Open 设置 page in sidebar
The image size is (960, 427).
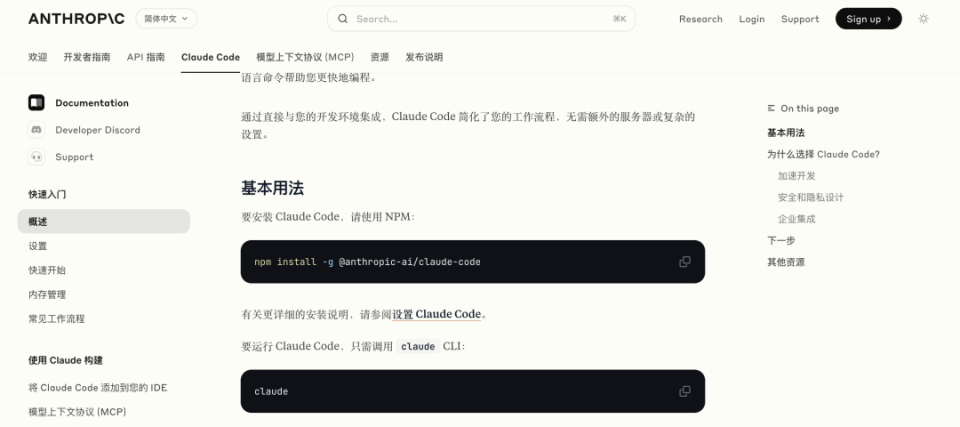[37, 246]
